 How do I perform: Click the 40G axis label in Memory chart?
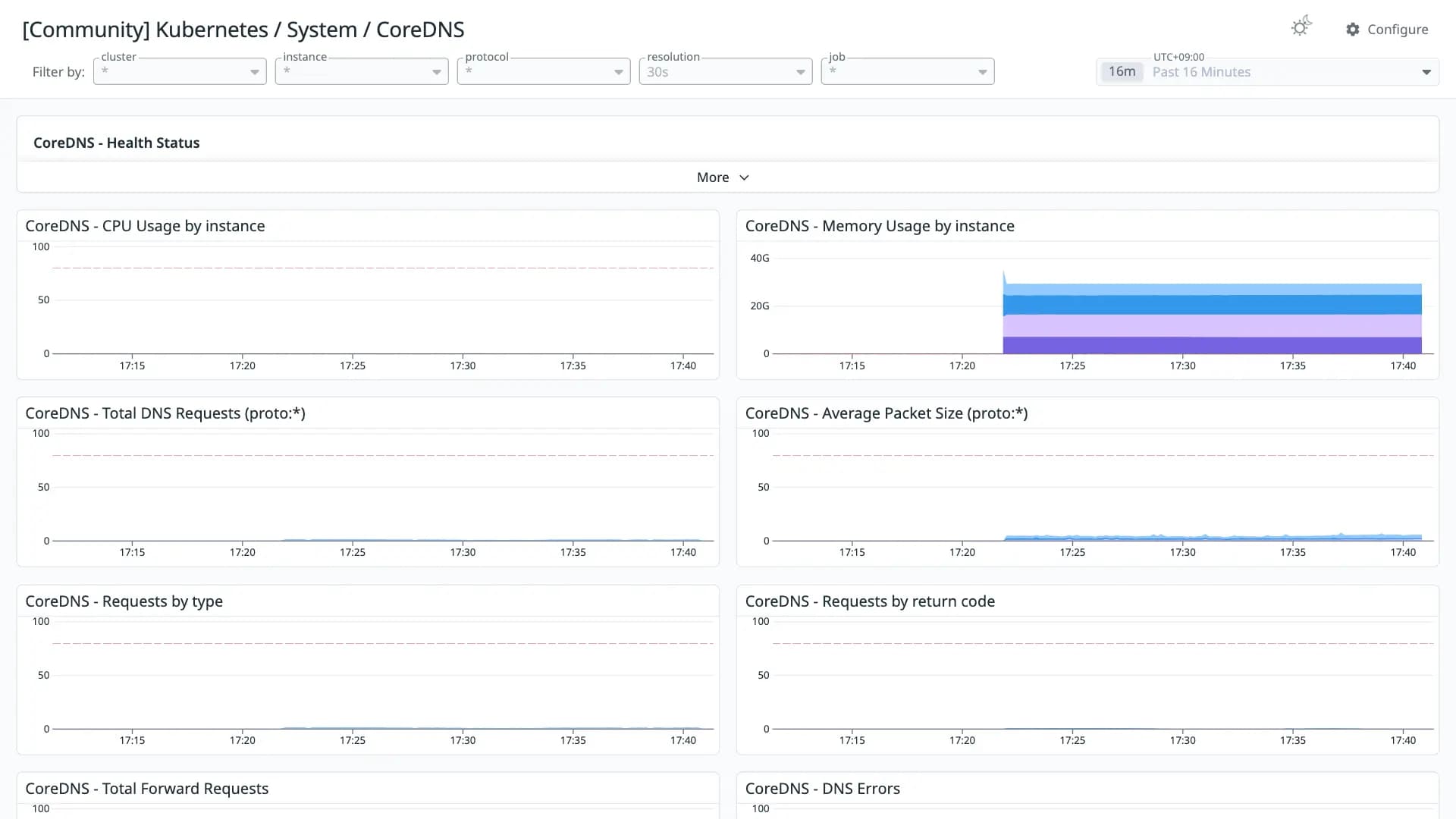point(759,259)
